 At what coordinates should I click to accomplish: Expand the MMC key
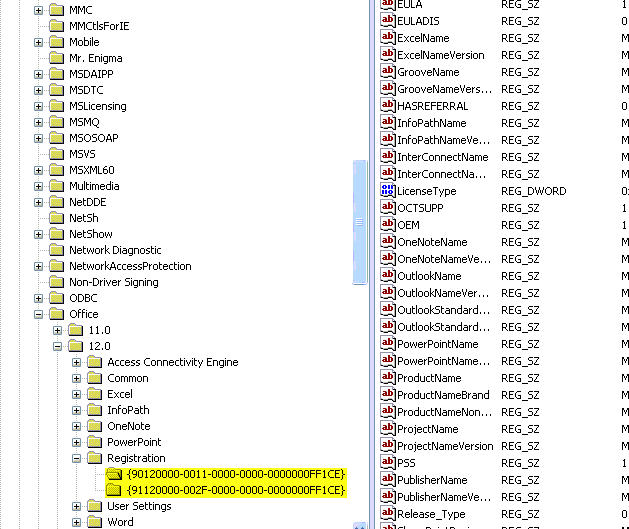click(39, 10)
